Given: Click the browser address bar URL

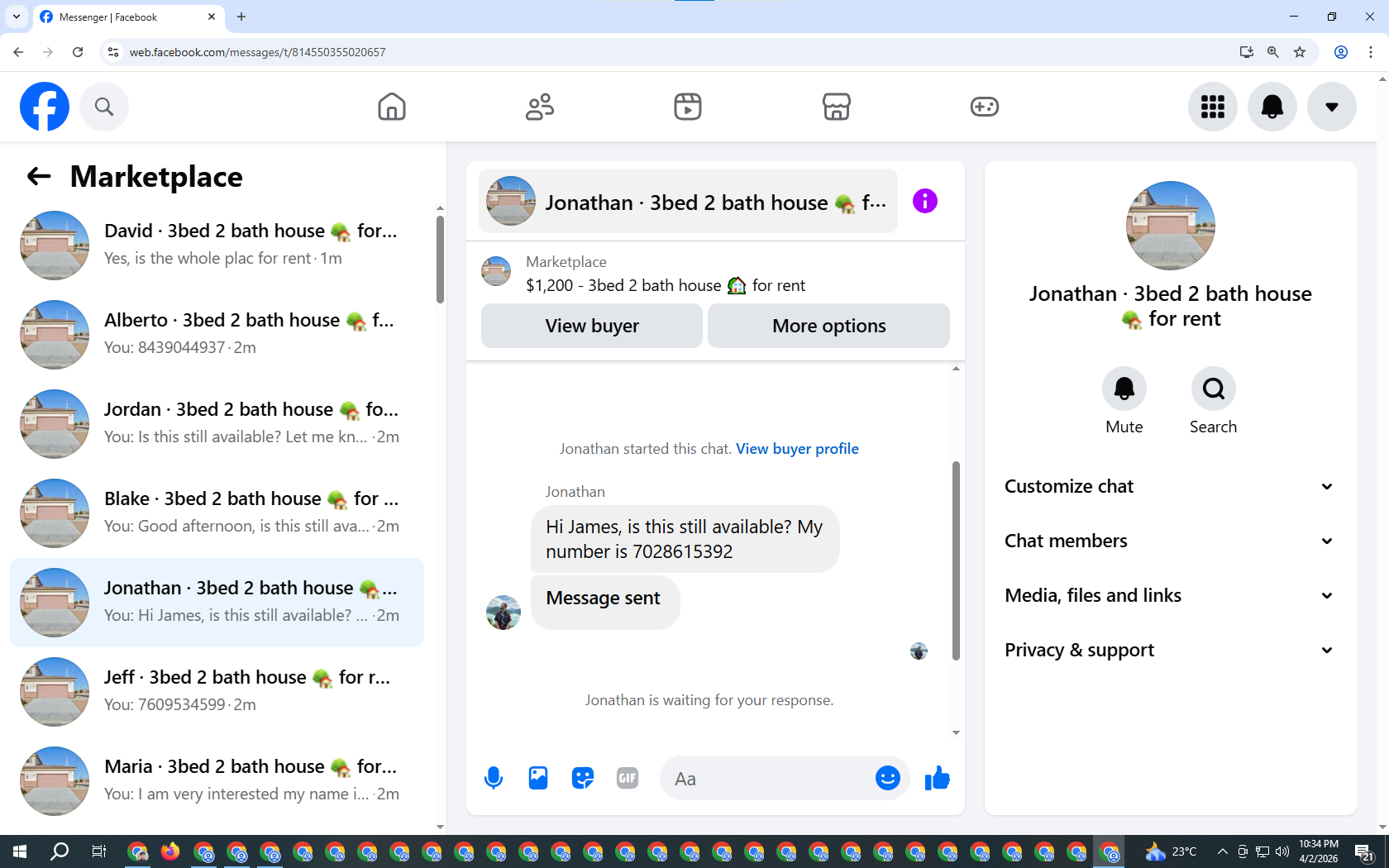Looking at the screenshot, I should tap(257, 52).
